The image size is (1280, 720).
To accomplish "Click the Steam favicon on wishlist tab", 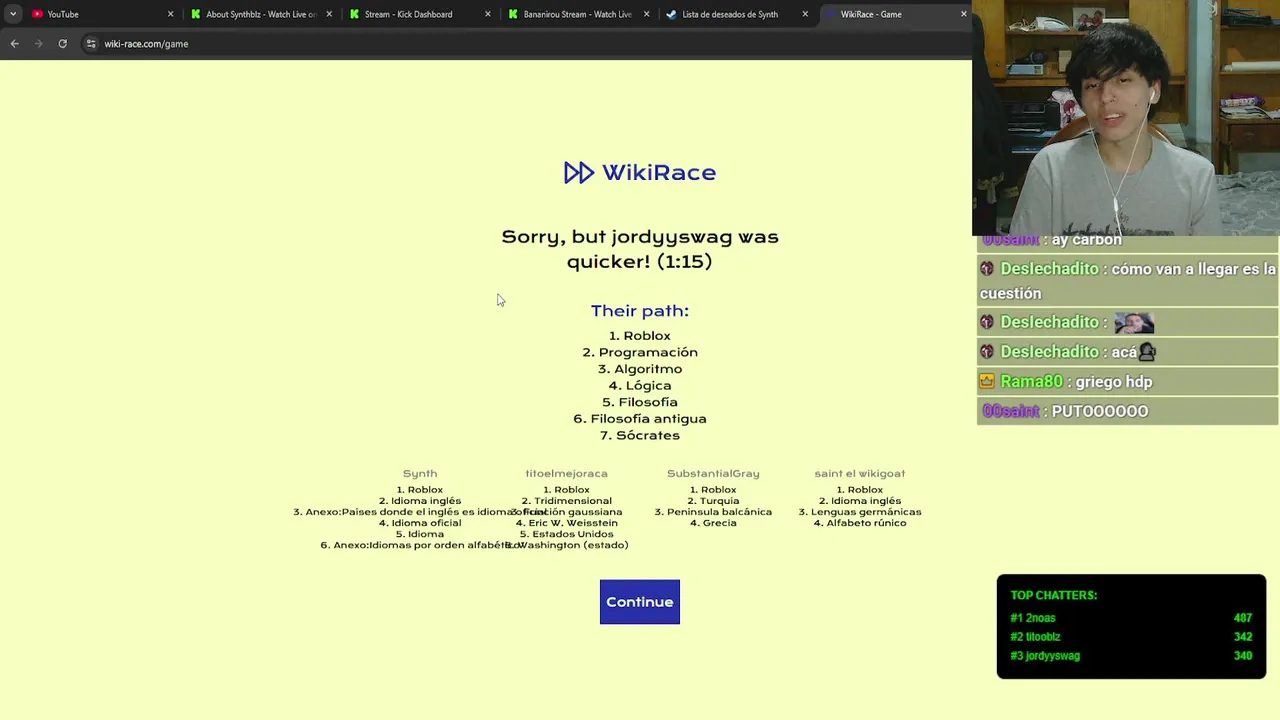I will pyautogui.click(x=671, y=14).
